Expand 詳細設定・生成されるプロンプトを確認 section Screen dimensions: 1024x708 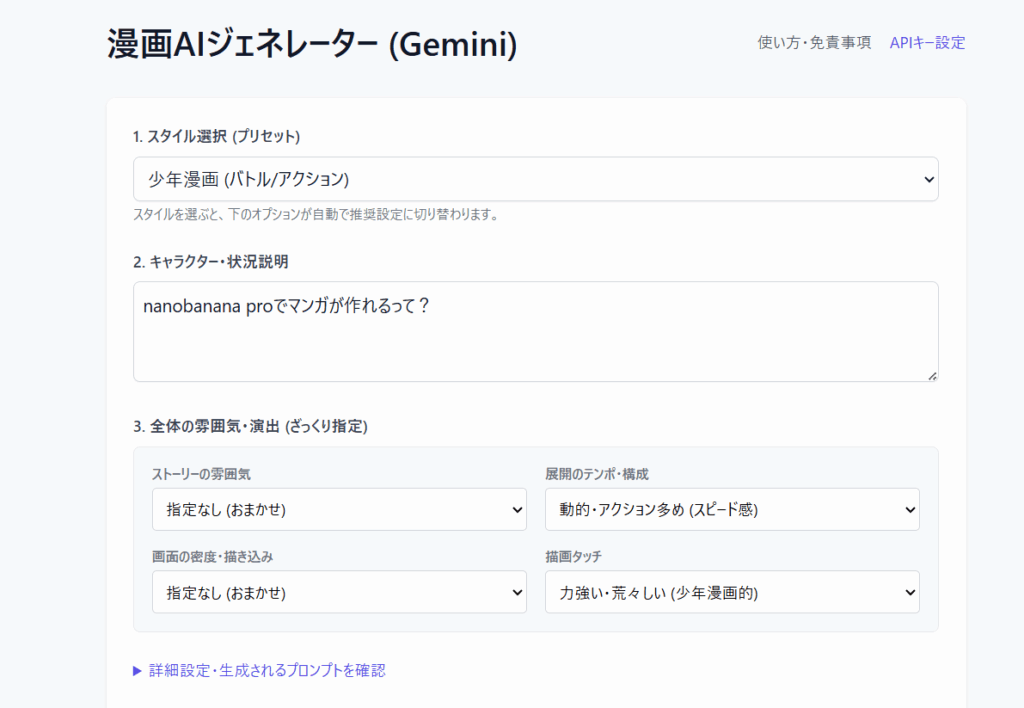pyautogui.click(x=266, y=670)
